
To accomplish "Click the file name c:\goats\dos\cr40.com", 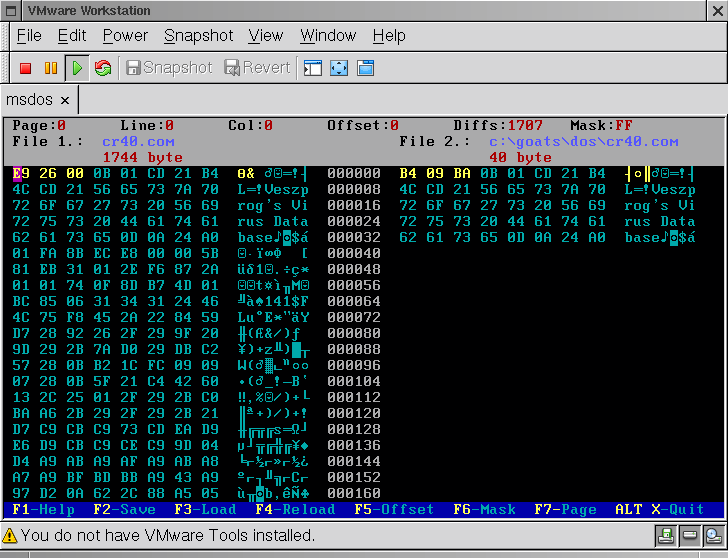I will coord(584,142).
